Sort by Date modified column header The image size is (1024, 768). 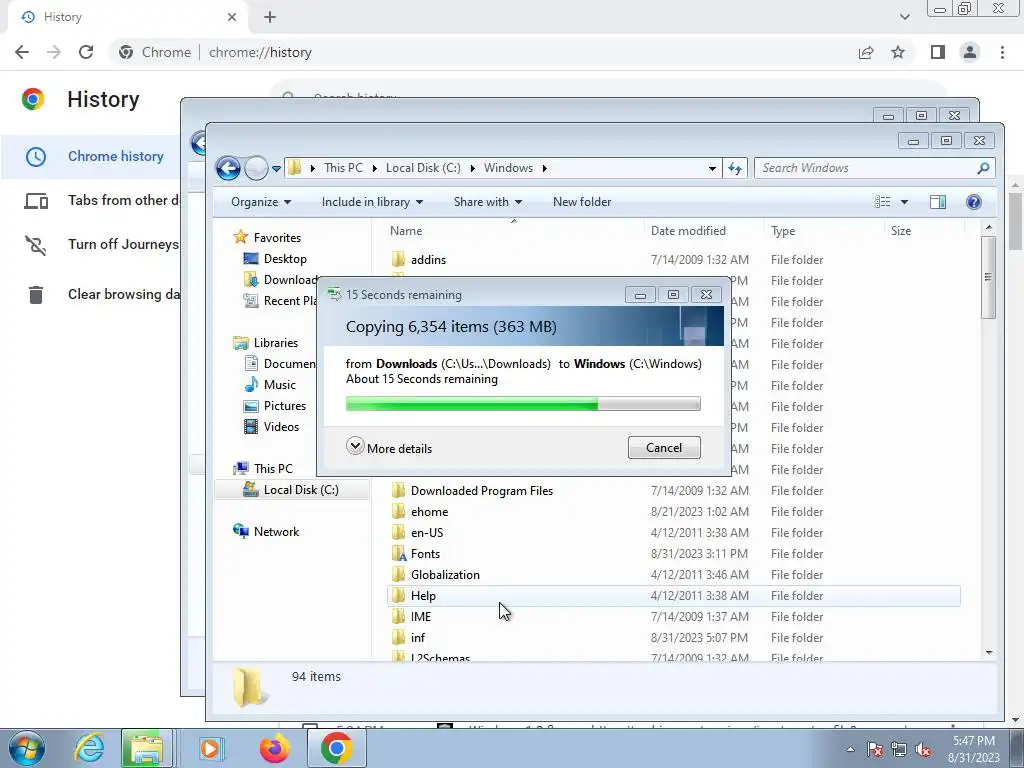[x=688, y=231]
